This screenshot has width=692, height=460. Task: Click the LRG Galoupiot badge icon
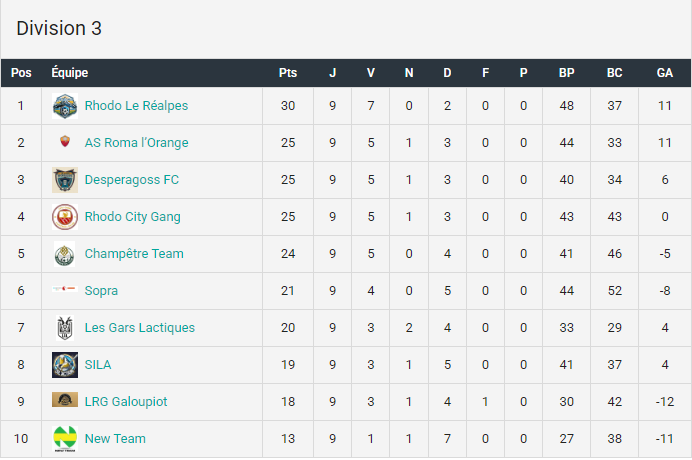(x=65, y=400)
